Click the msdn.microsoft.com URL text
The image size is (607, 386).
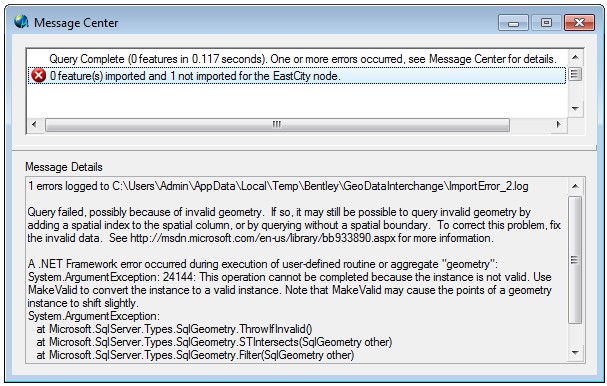tap(262, 238)
